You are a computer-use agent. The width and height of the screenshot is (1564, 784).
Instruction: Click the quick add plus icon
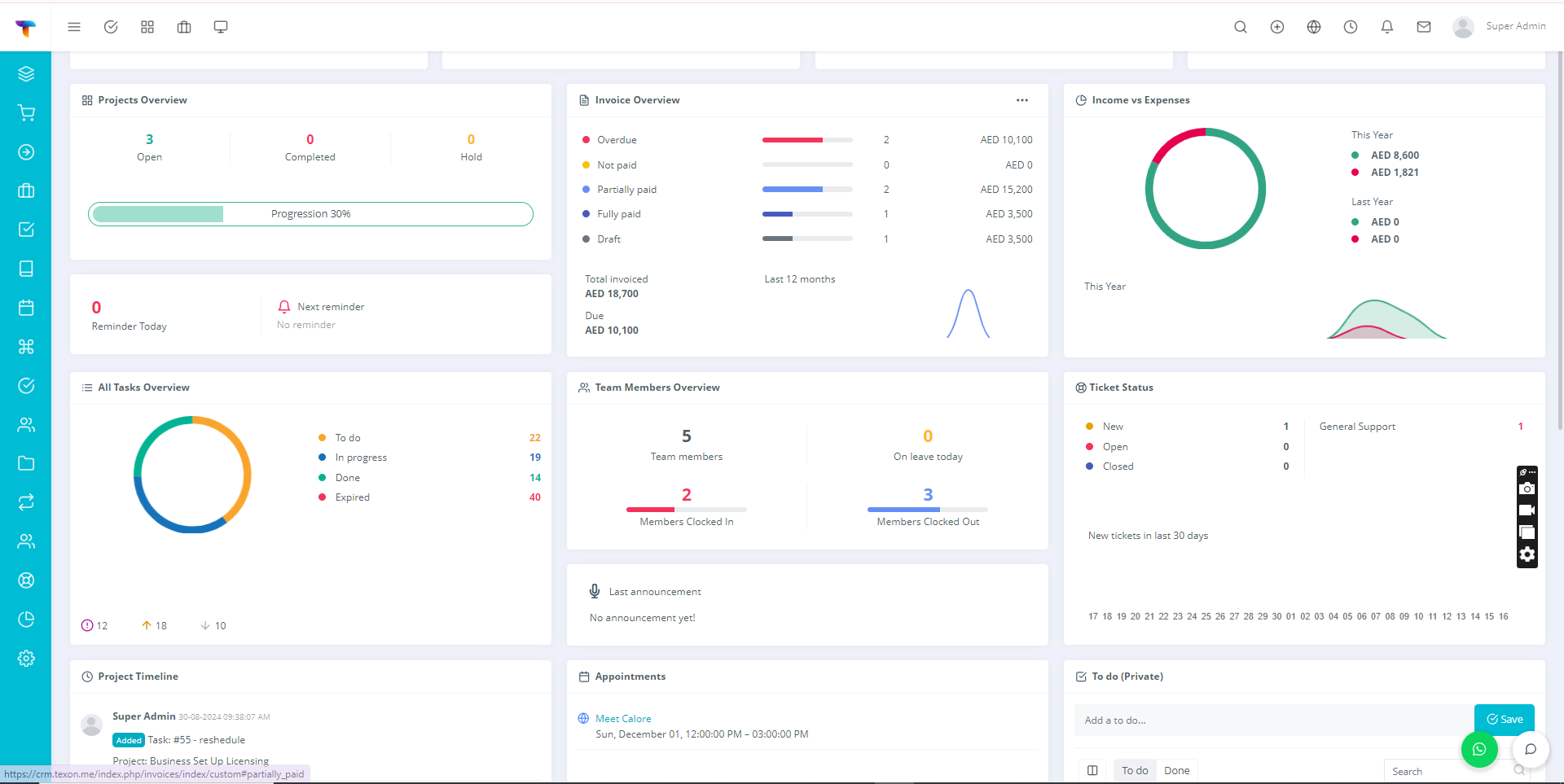tap(1277, 27)
